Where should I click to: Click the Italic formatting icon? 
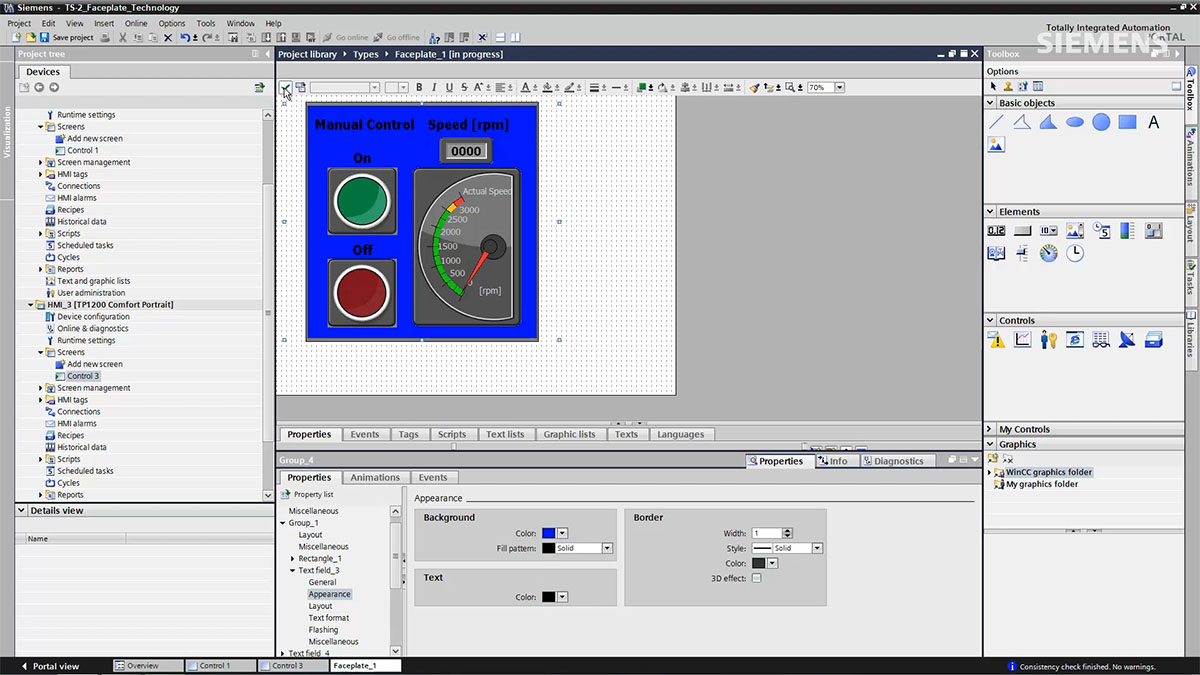(x=434, y=88)
